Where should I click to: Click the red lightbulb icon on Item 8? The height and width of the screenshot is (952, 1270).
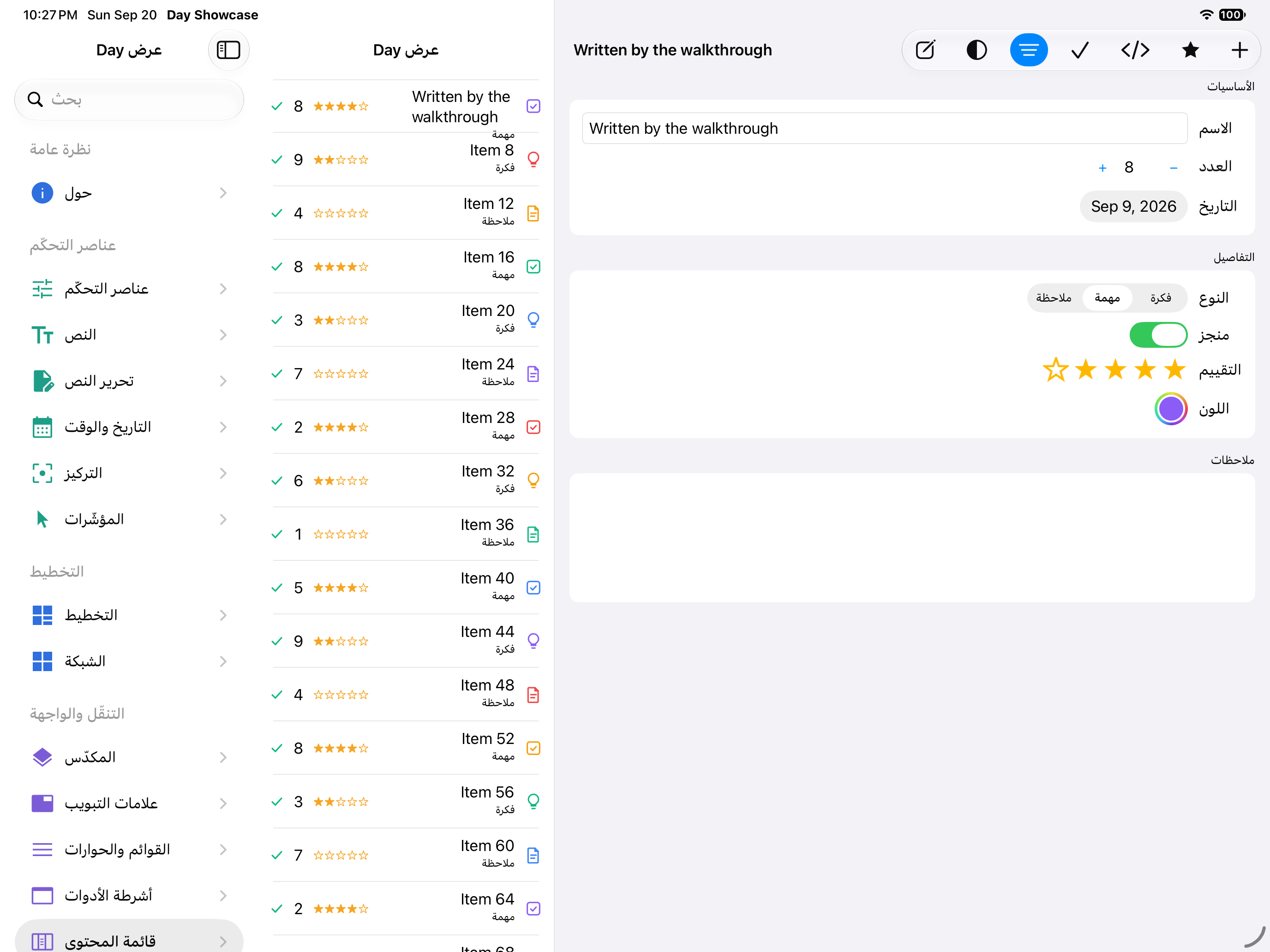533,159
